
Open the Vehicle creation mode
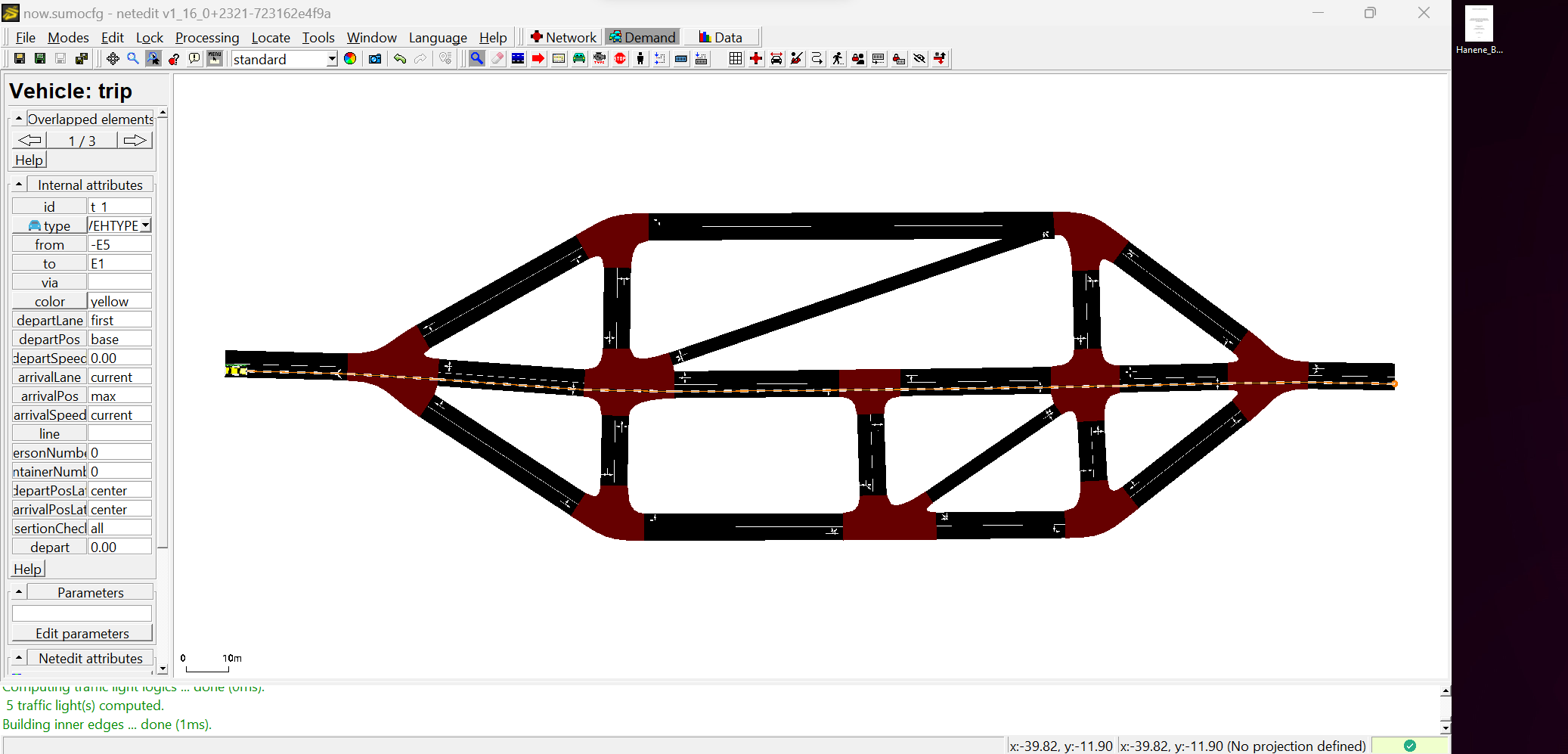tap(580, 58)
